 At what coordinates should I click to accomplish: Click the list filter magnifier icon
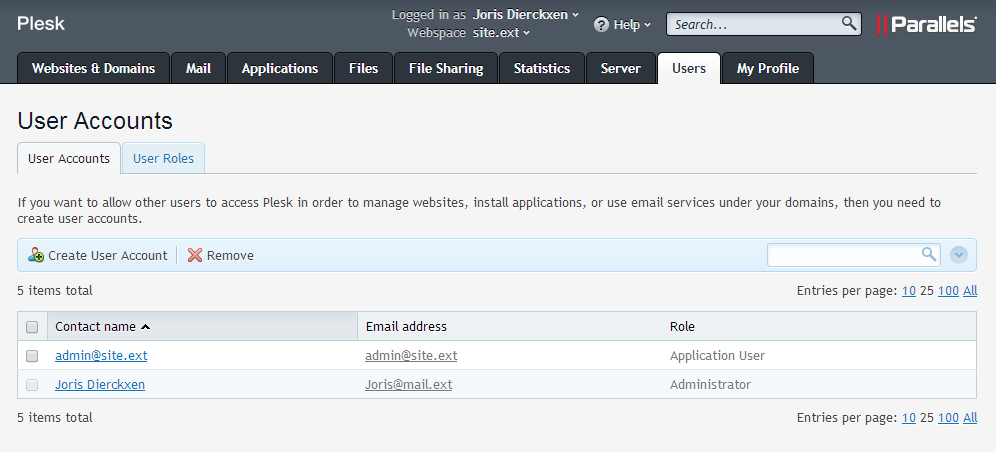click(x=929, y=255)
